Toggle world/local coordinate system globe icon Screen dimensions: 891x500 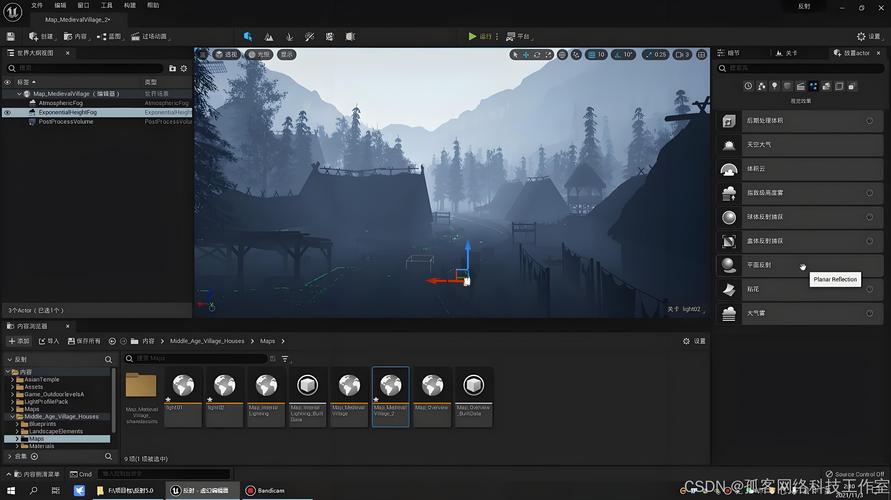pos(562,55)
